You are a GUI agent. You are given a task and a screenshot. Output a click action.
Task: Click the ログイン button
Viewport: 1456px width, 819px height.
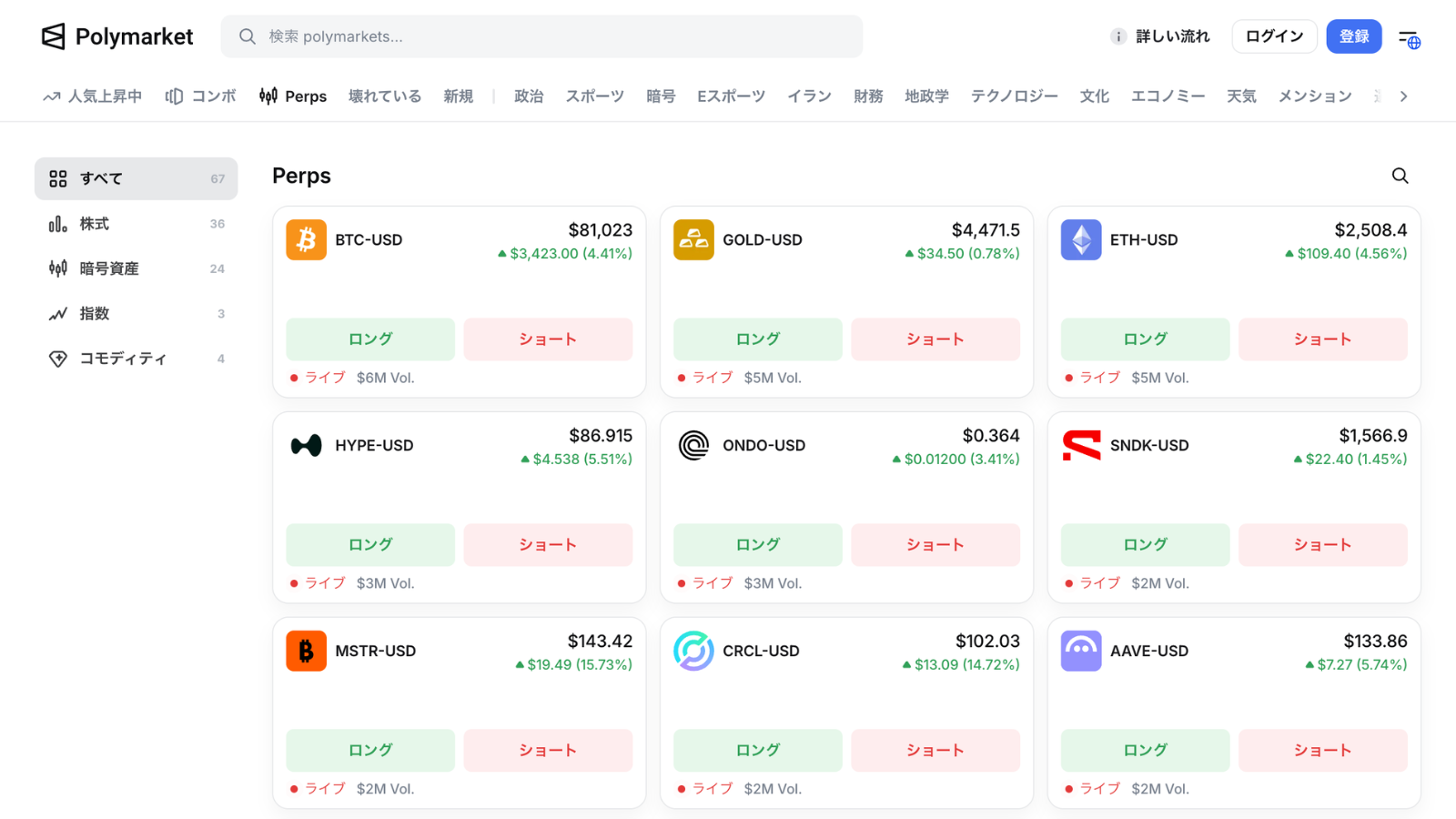1275,36
